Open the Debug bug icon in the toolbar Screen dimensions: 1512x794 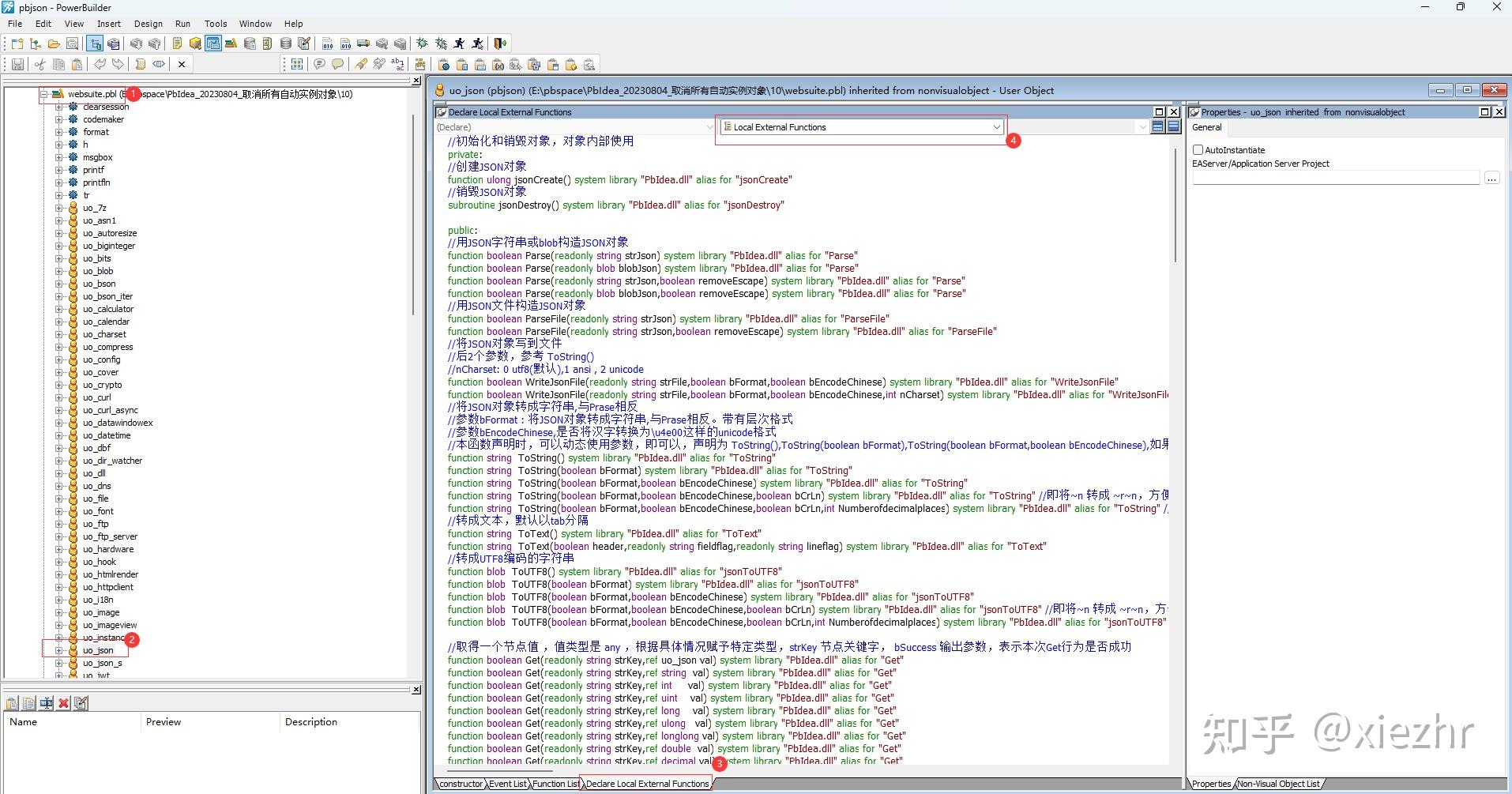click(x=423, y=43)
